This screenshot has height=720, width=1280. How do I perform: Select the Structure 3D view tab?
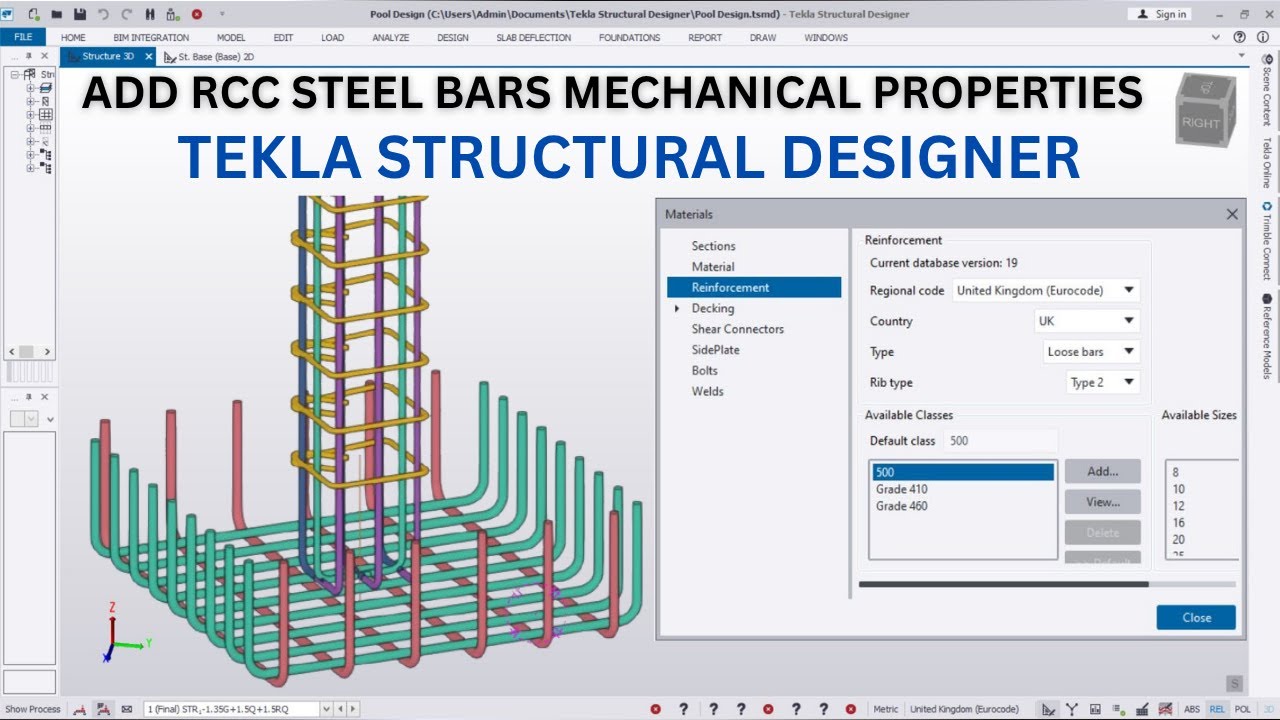point(108,57)
